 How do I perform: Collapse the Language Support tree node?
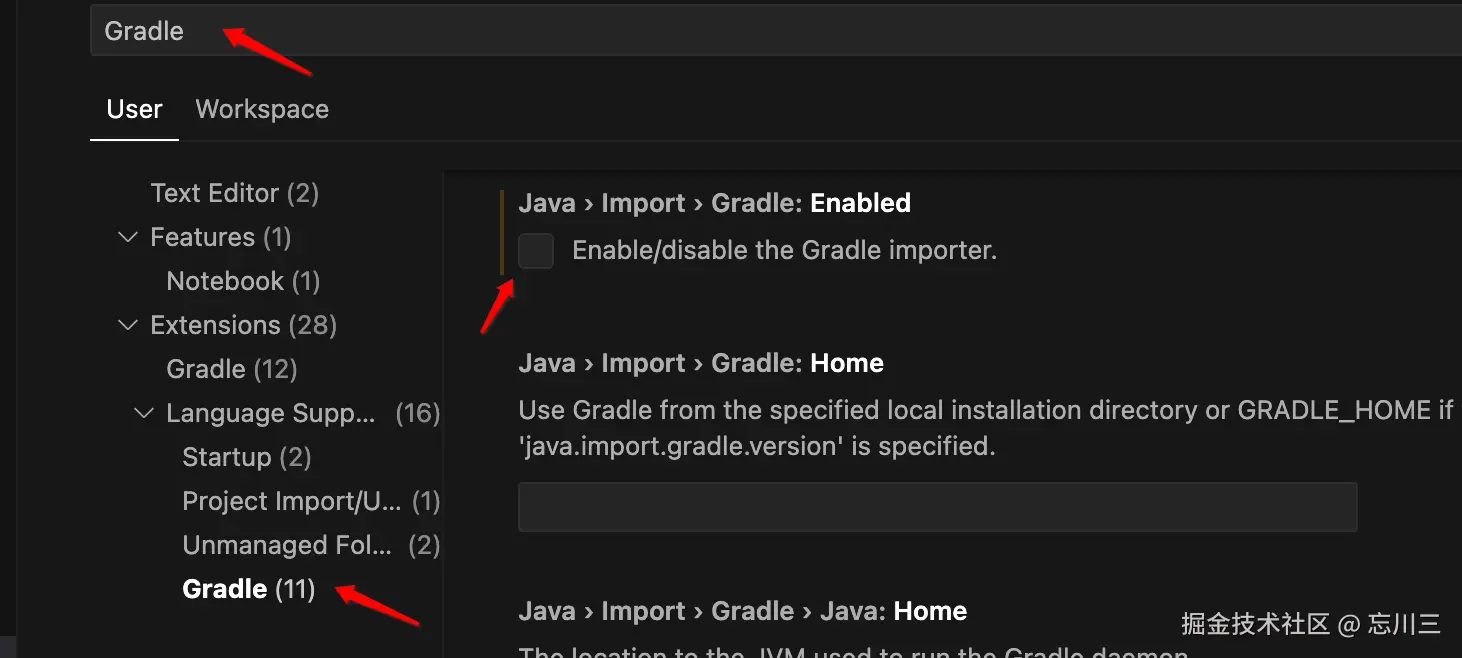144,413
